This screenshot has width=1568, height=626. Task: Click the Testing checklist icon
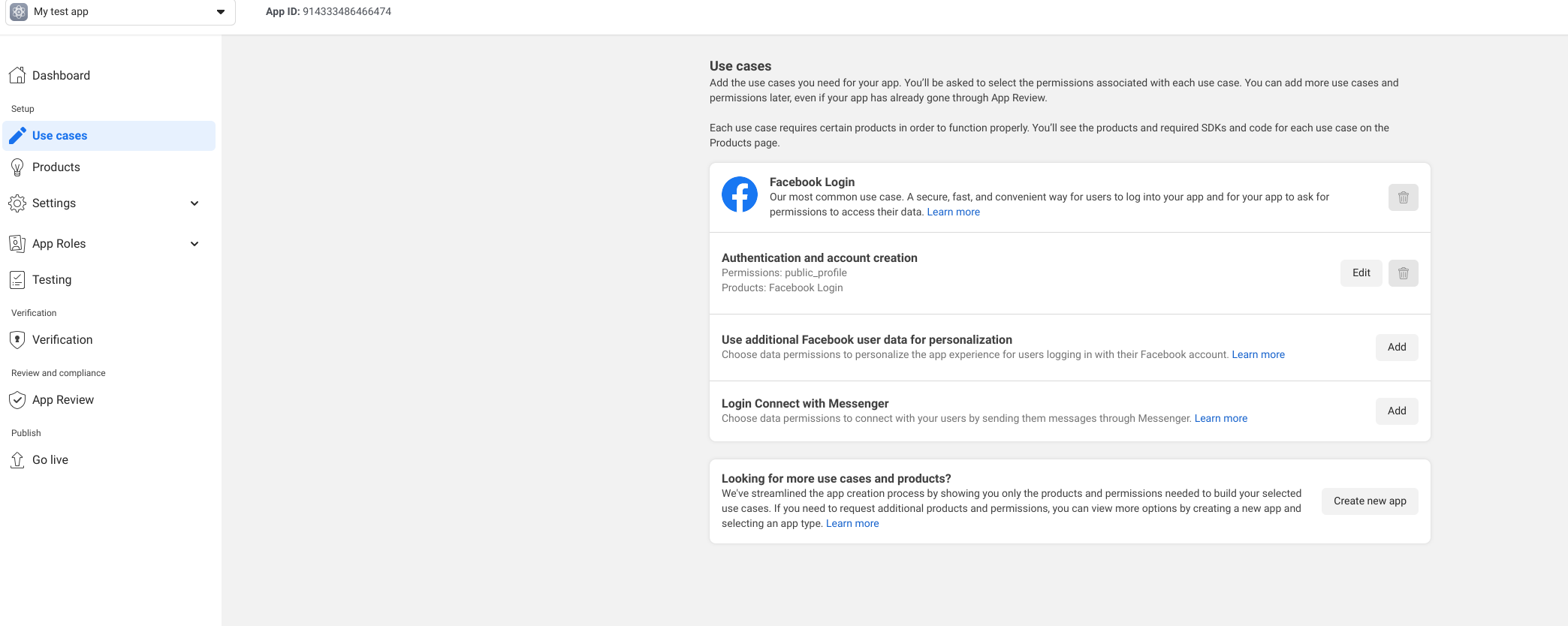(17, 280)
